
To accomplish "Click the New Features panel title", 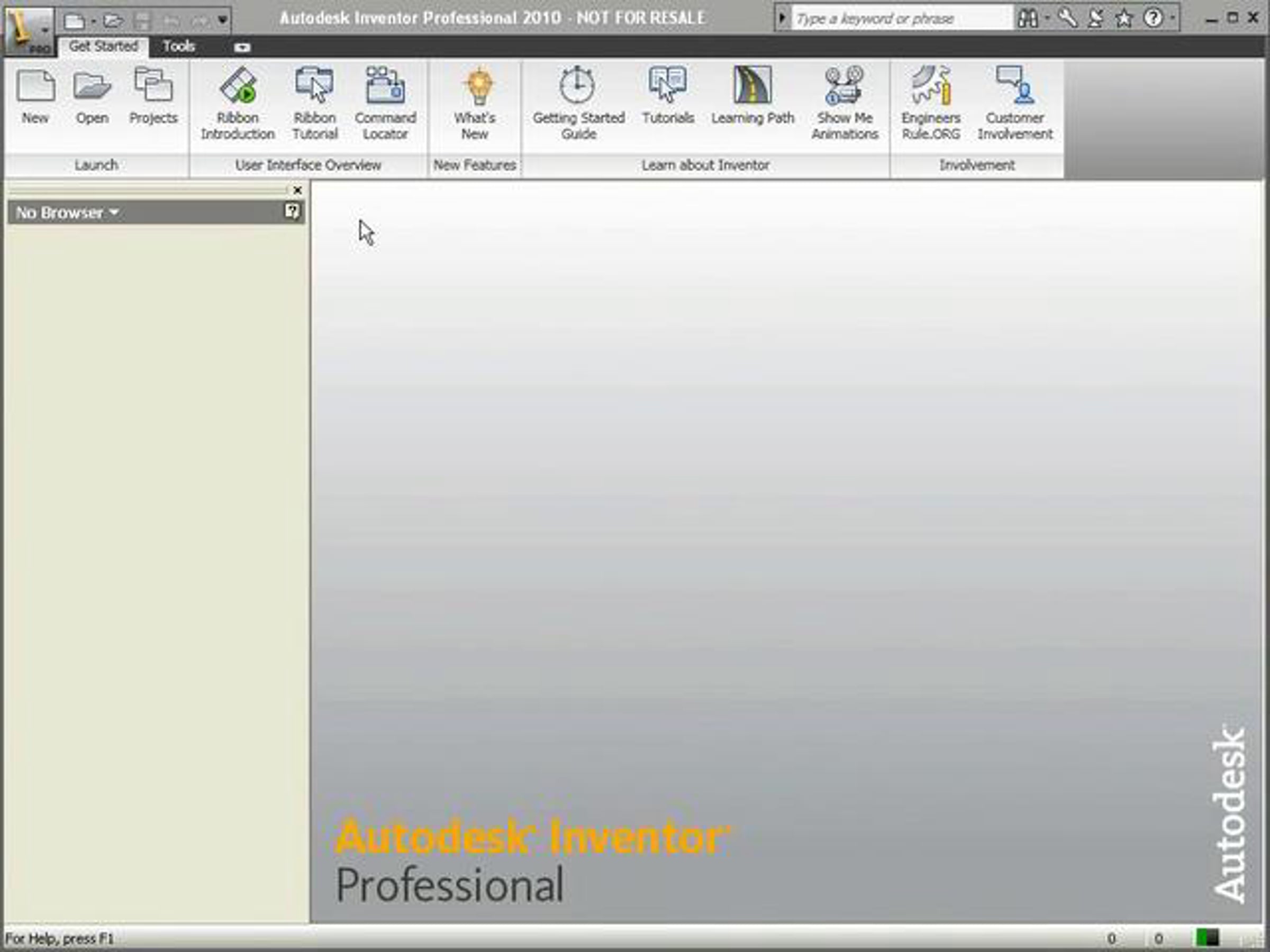I will pyautogui.click(x=475, y=165).
